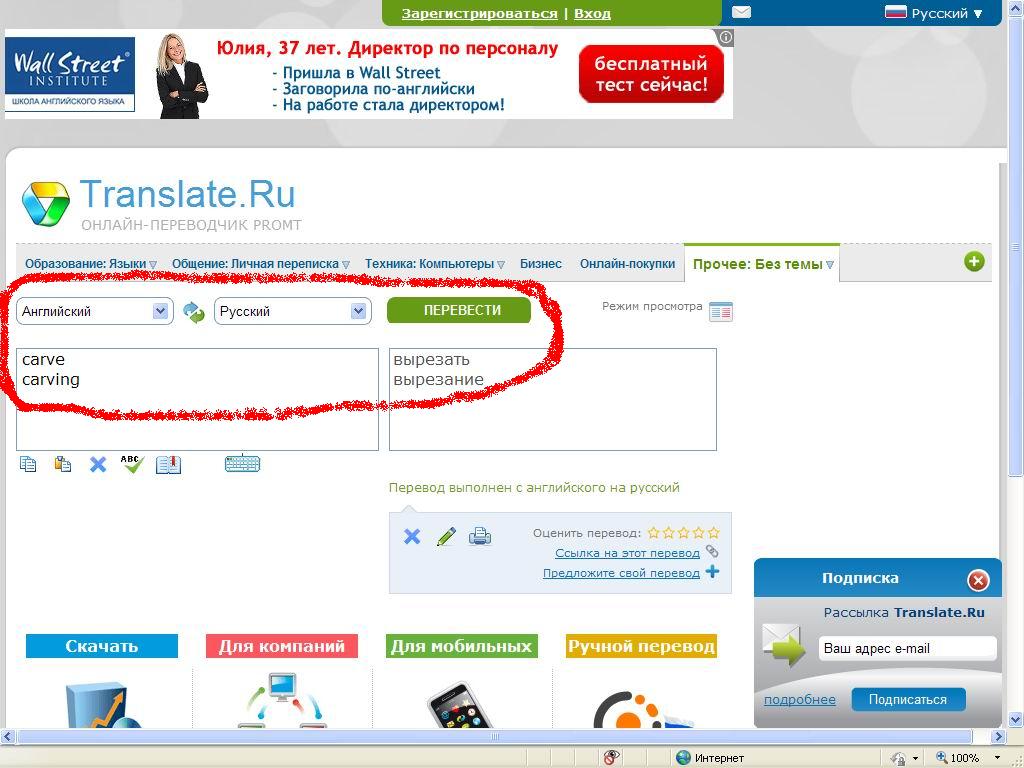This screenshot has width=1024, height=768.
Task: Click the Translate.Ru logo icon
Action: coord(45,204)
